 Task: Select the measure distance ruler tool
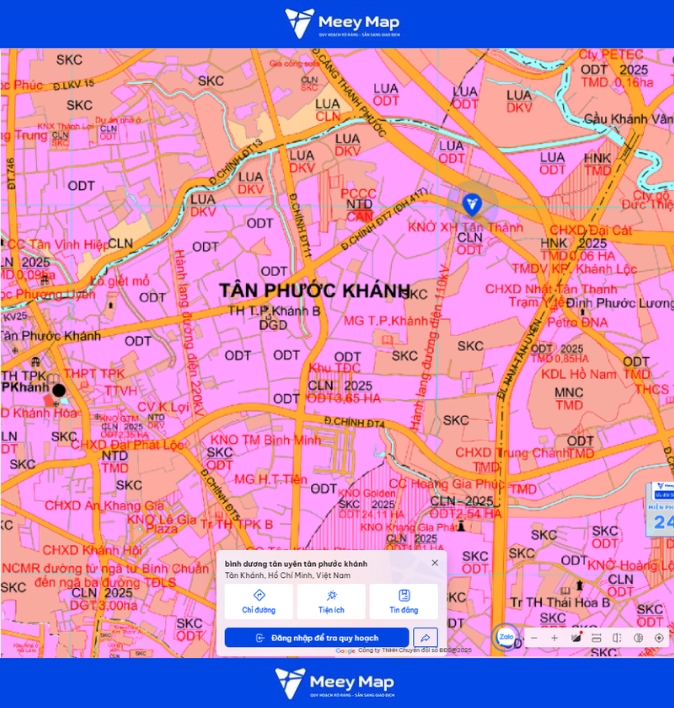tap(596, 638)
